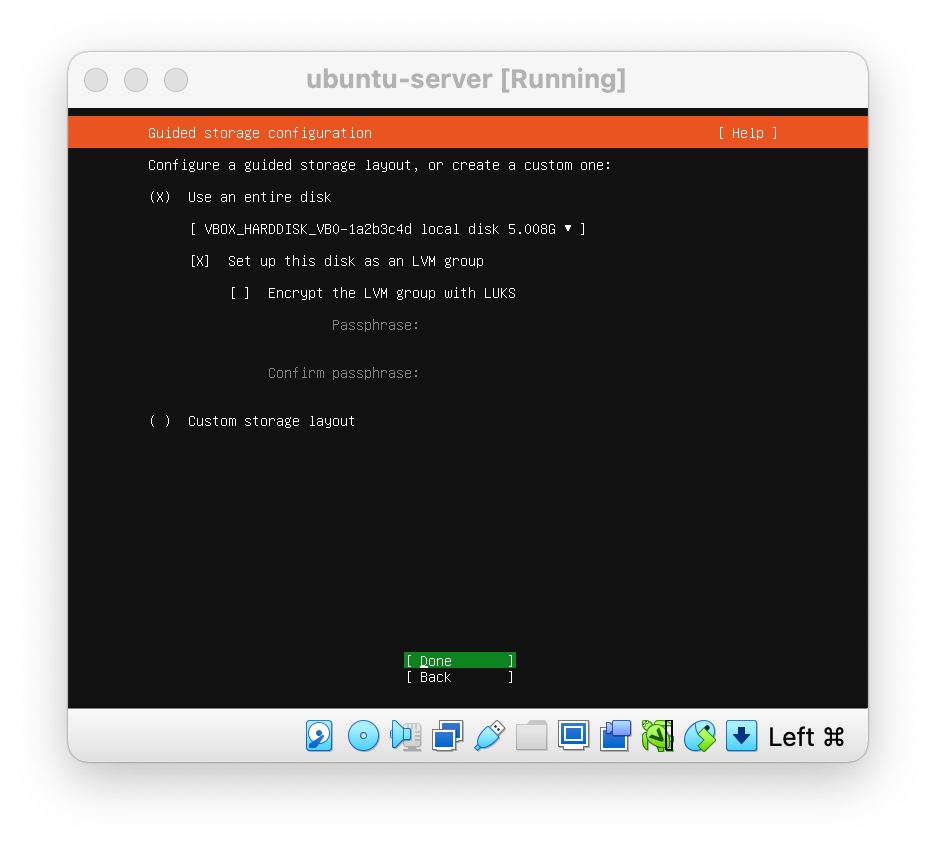
Task: Enable 'Encrypt the LVM group with LUKS'
Action: point(240,293)
